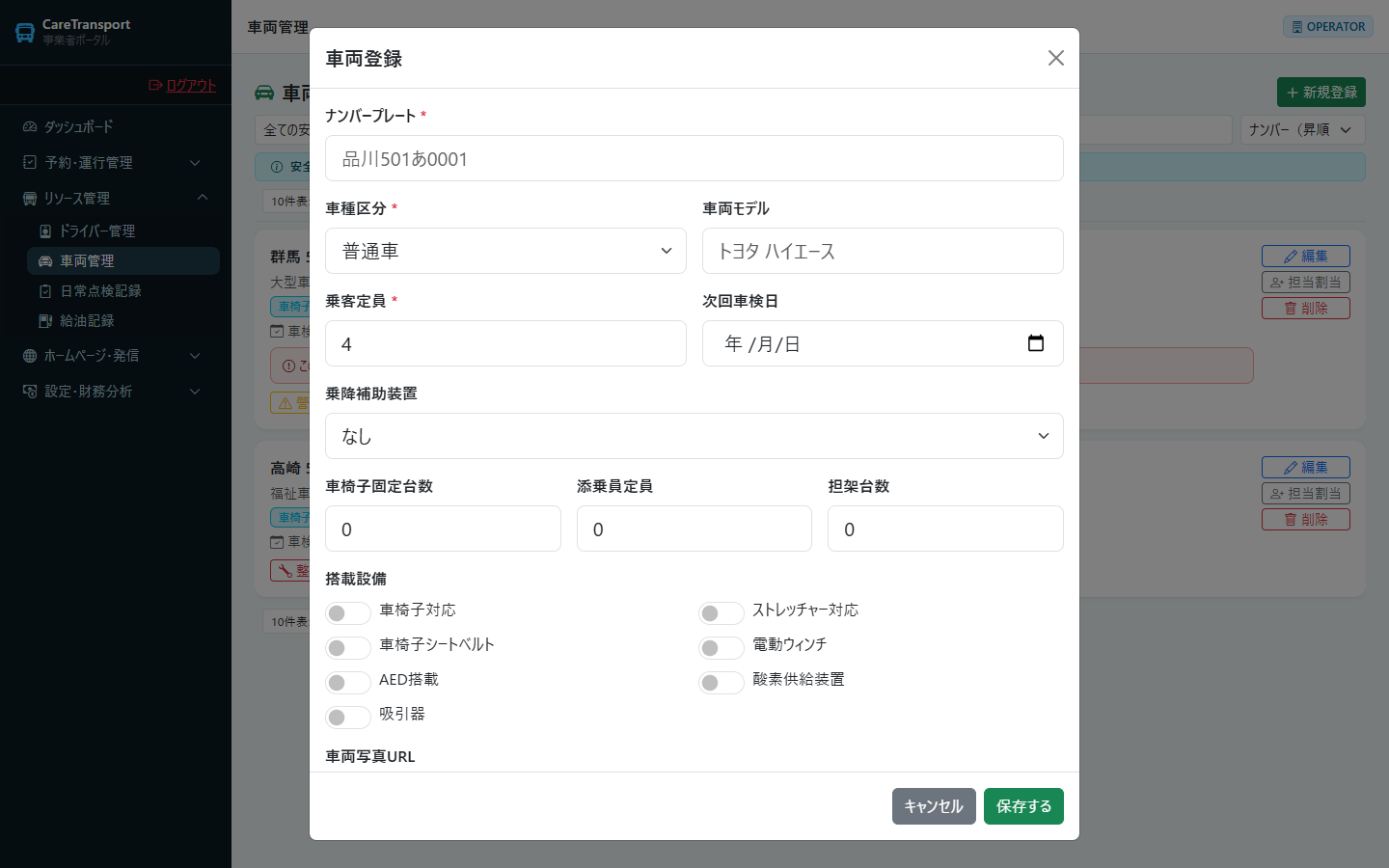Open the calendar picker icon for 次回車検日
Screen dimensions: 1389x868
click(x=1036, y=343)
